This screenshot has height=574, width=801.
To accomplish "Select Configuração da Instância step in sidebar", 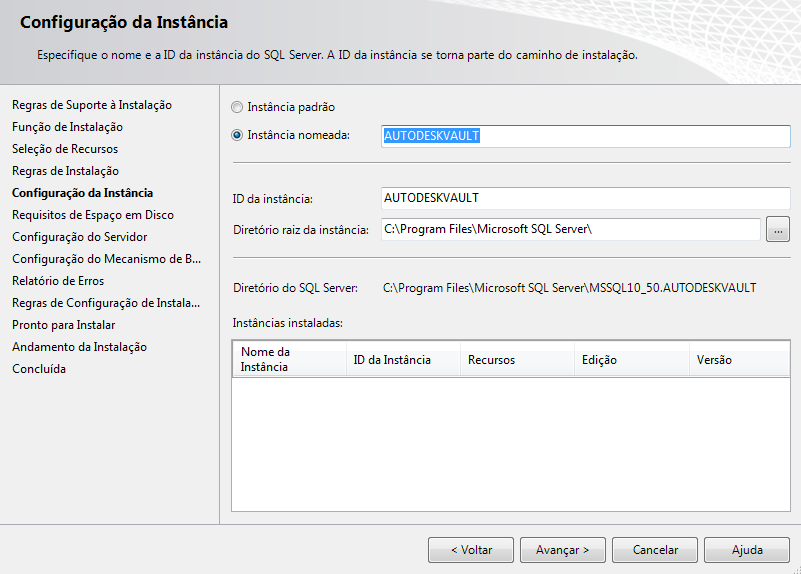I will (x=82, y=193).
